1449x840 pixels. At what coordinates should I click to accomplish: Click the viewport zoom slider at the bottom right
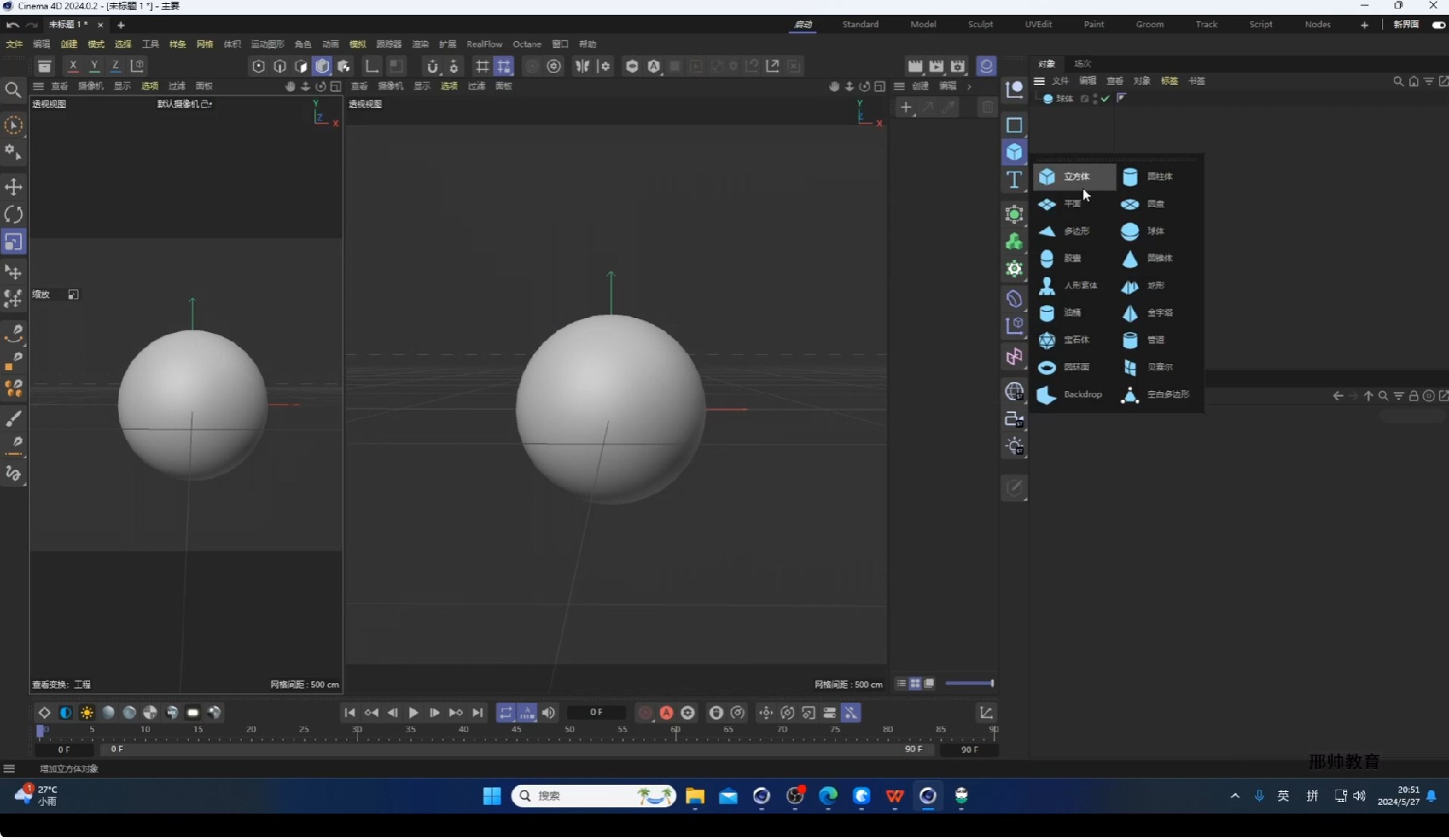click(969, 684)
